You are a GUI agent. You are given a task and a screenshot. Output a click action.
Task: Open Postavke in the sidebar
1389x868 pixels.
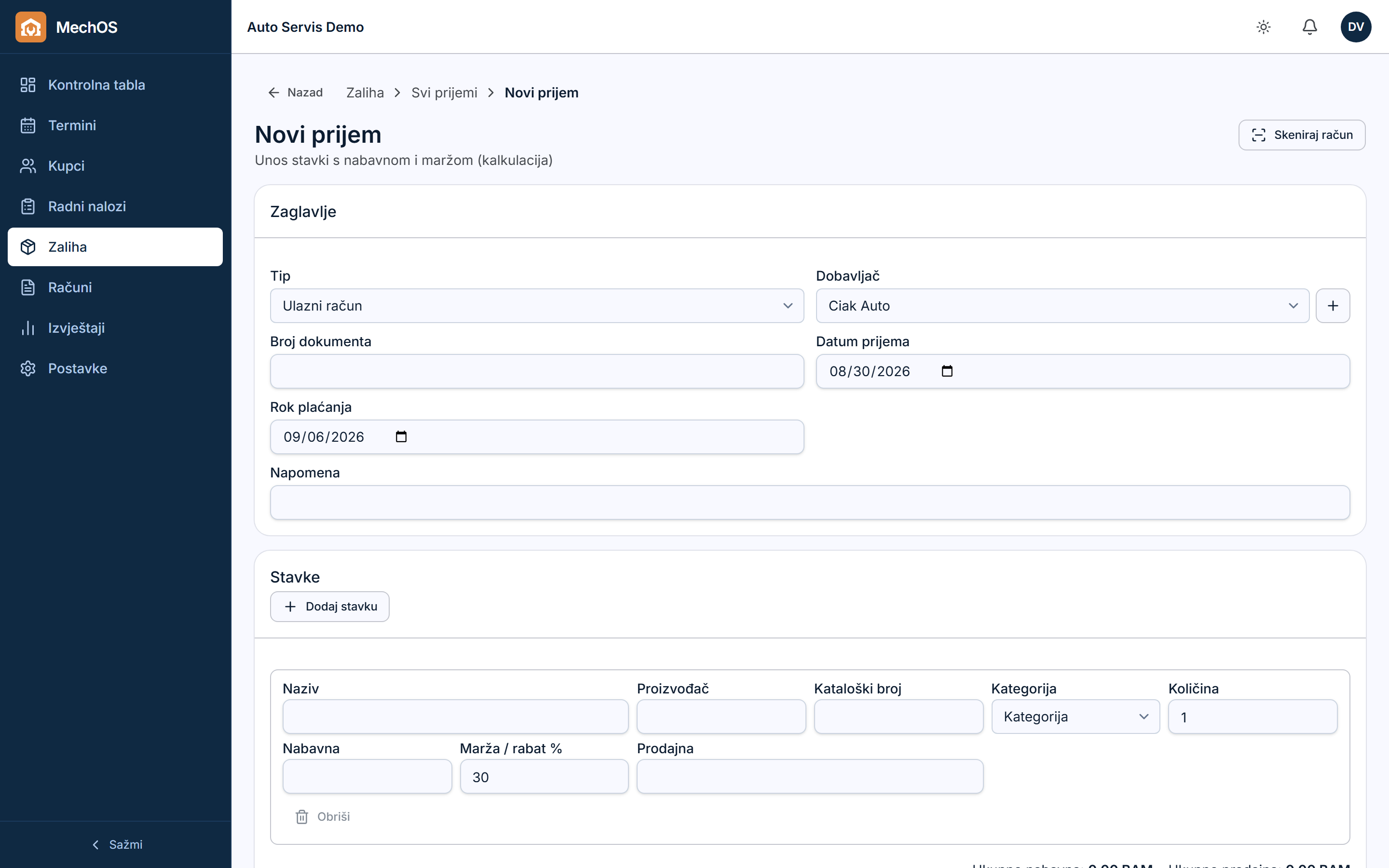[x=115, y=368]
